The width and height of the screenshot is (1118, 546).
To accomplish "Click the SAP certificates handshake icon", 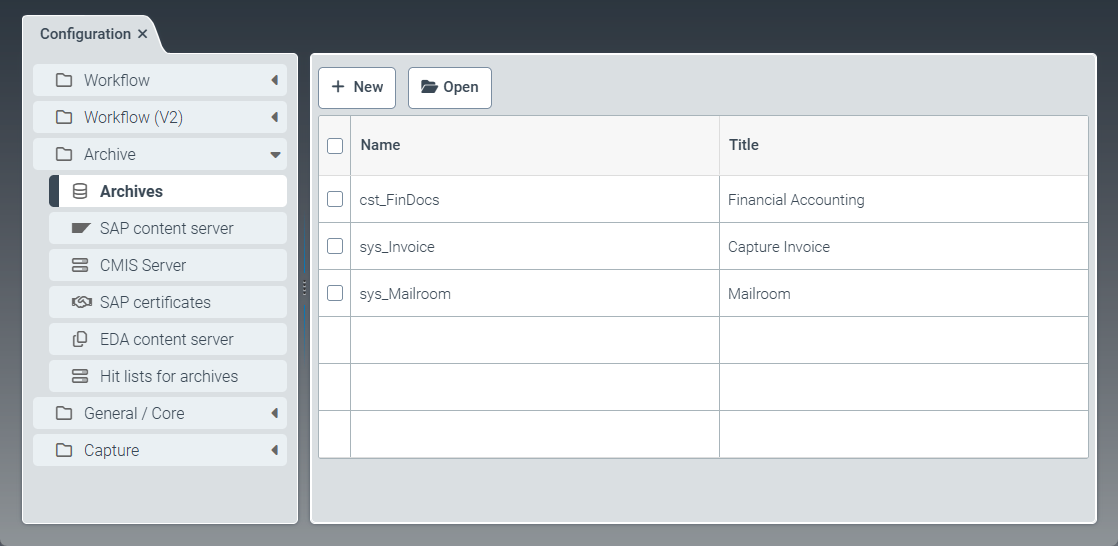I will pos(80,303).
